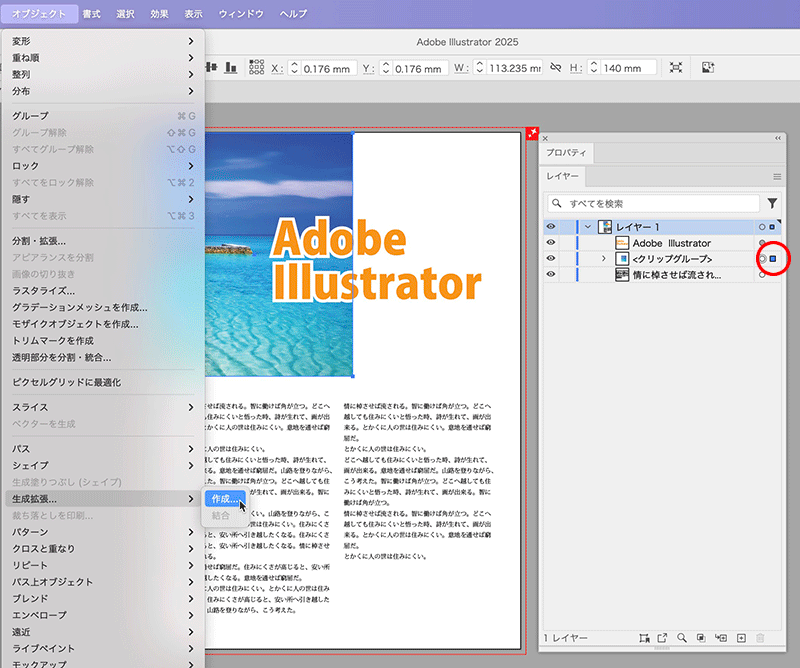
Task: Click the trash Delete Selection icon
Action: [x=760, y=637]
